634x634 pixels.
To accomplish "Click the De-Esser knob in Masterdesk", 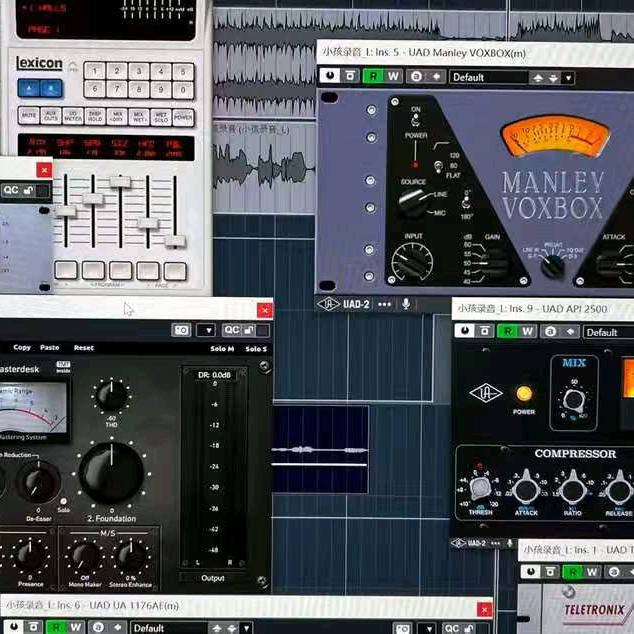I will click(x=38, y=482).
